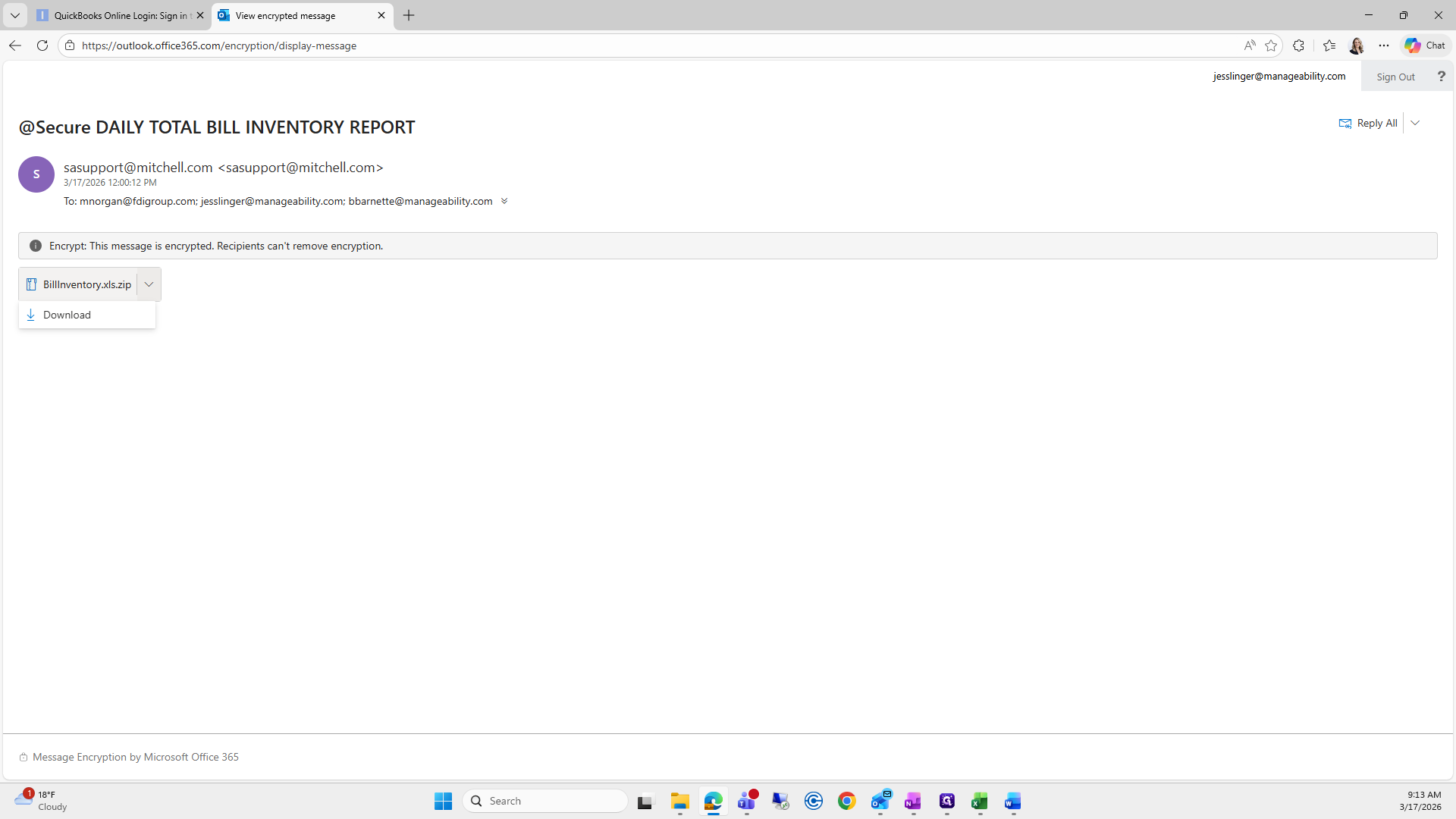Screen dimensions: 1456x819
Task: Open a new browser tab
Action: coord(409,15)
